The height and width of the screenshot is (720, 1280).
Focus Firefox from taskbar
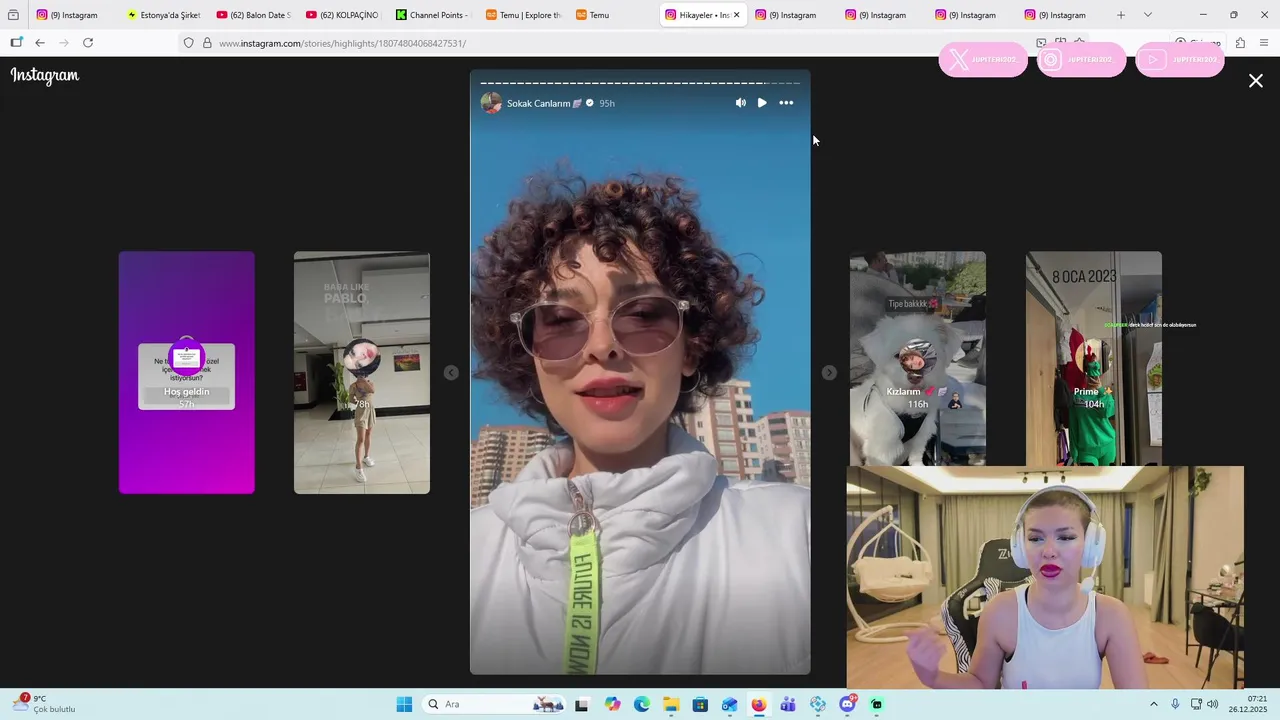(x=759, y=704)
